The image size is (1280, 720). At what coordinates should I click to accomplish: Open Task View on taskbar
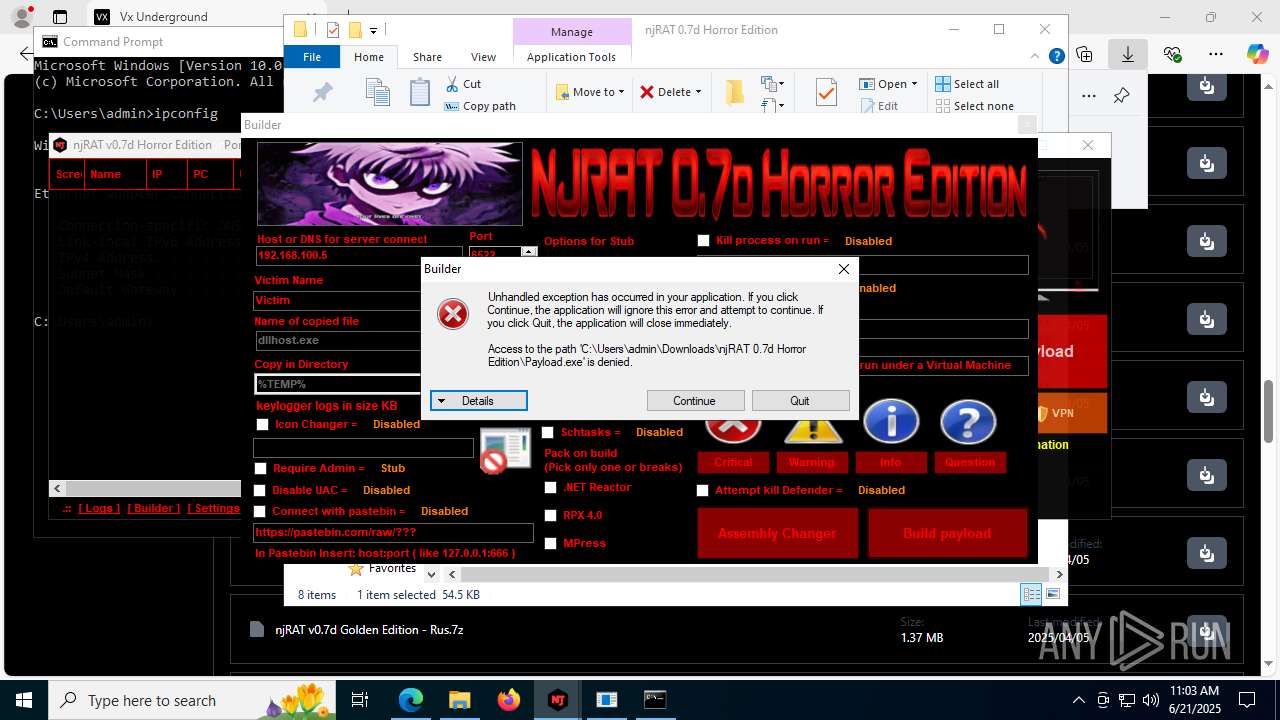360,700
